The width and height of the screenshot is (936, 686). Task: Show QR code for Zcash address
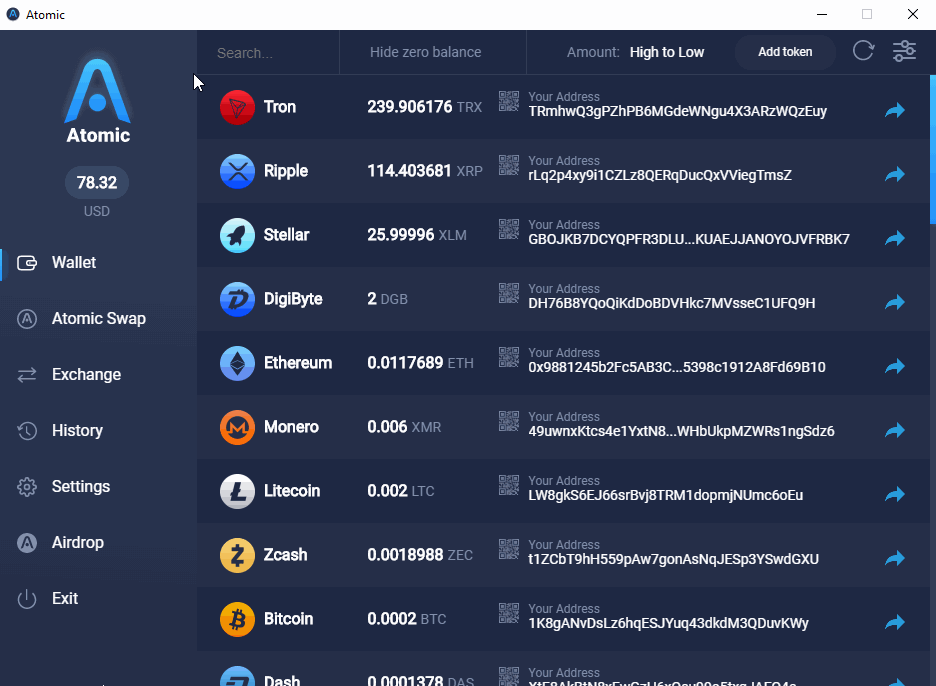click(x=509, y=549)
